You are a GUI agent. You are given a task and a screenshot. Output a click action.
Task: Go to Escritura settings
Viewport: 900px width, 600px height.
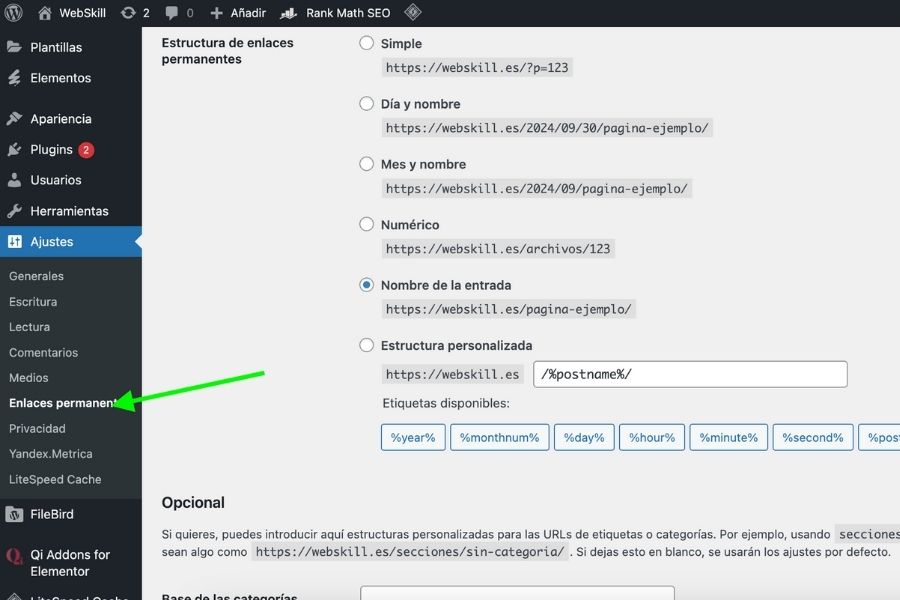point(33,301)
